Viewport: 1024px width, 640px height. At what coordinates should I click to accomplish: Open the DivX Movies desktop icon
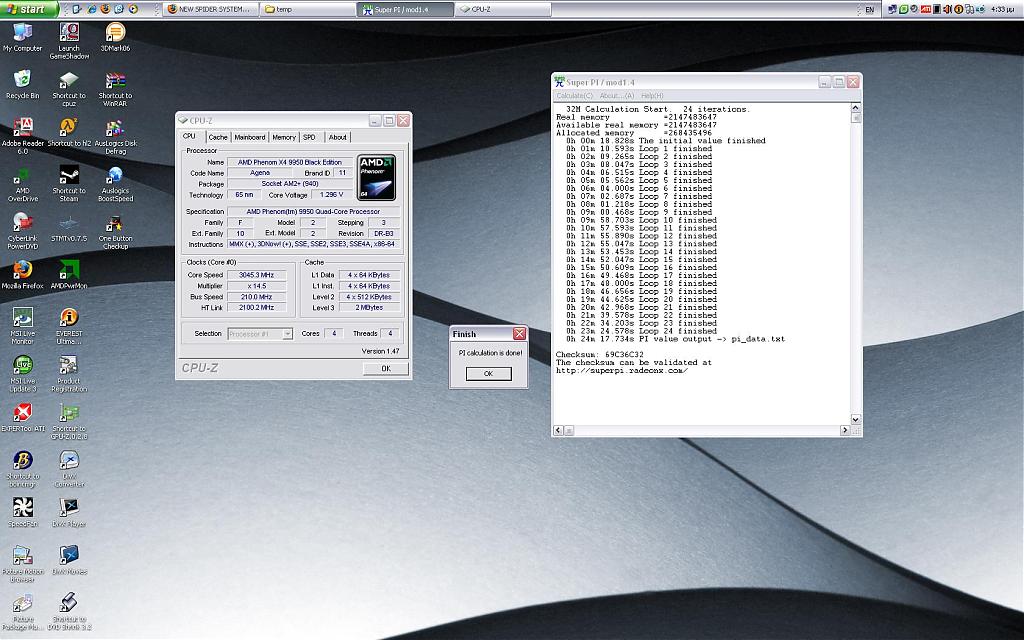click(x=69, y=560)
